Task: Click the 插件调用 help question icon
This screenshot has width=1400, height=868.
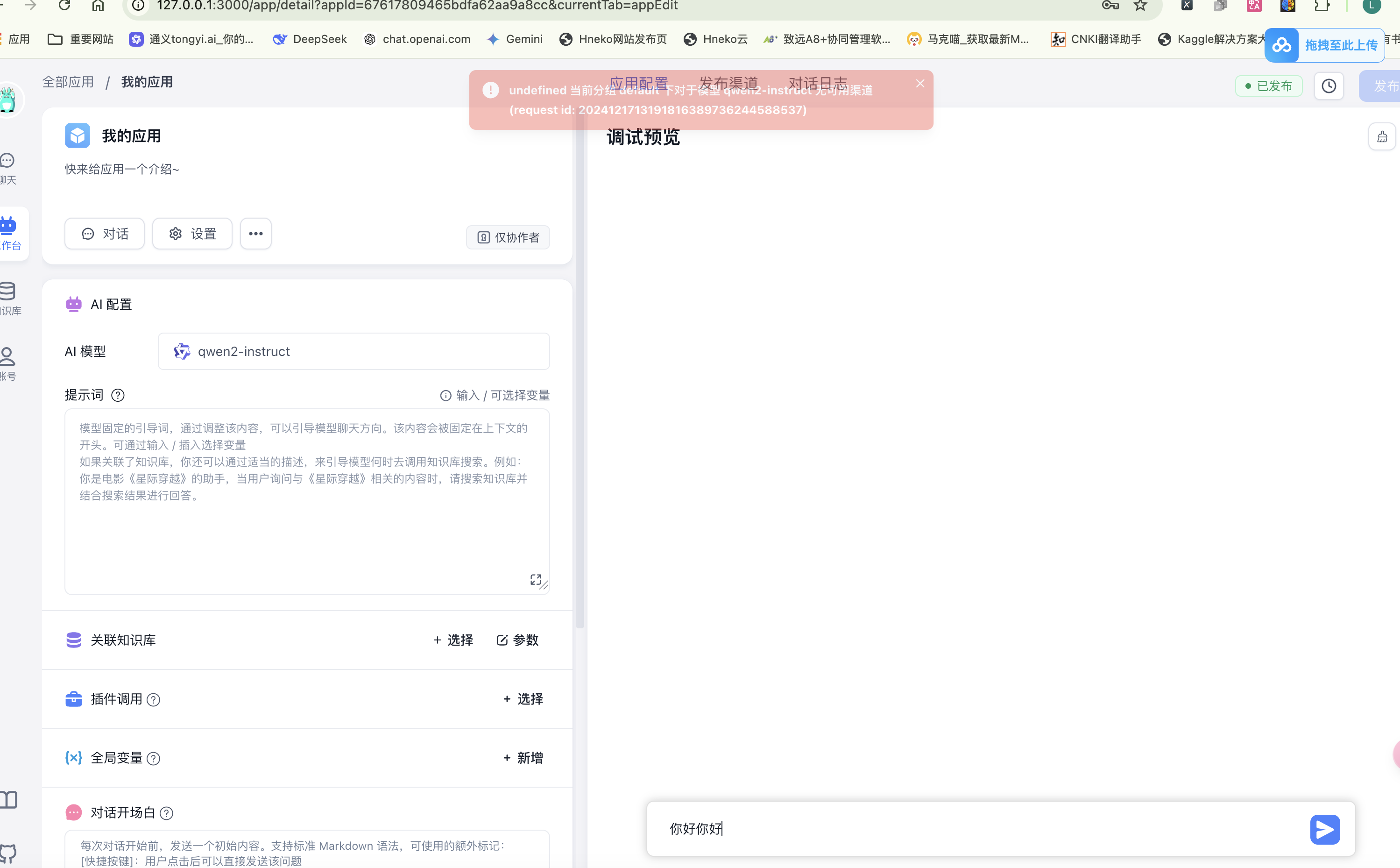Action: pos(153,700)
